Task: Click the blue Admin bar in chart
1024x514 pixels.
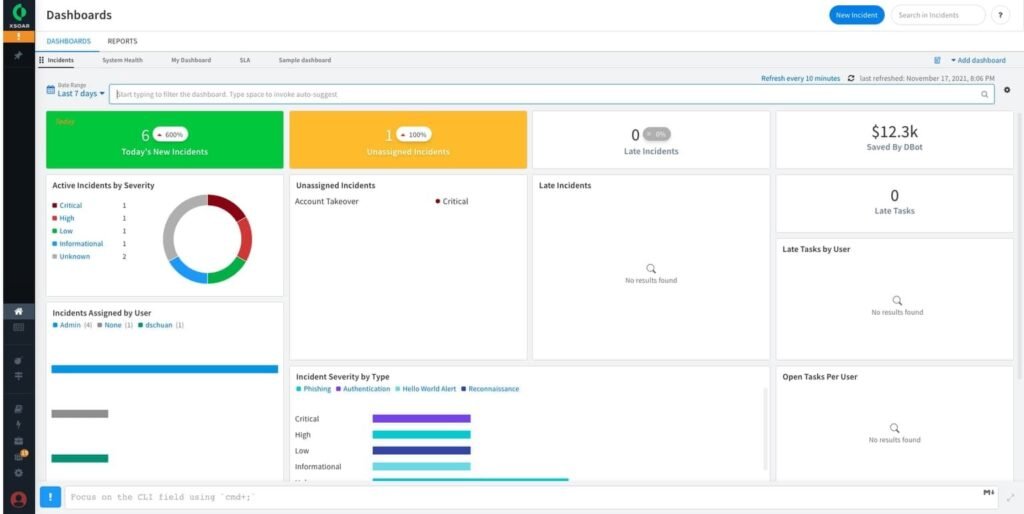Action: (x=164, y=369)
